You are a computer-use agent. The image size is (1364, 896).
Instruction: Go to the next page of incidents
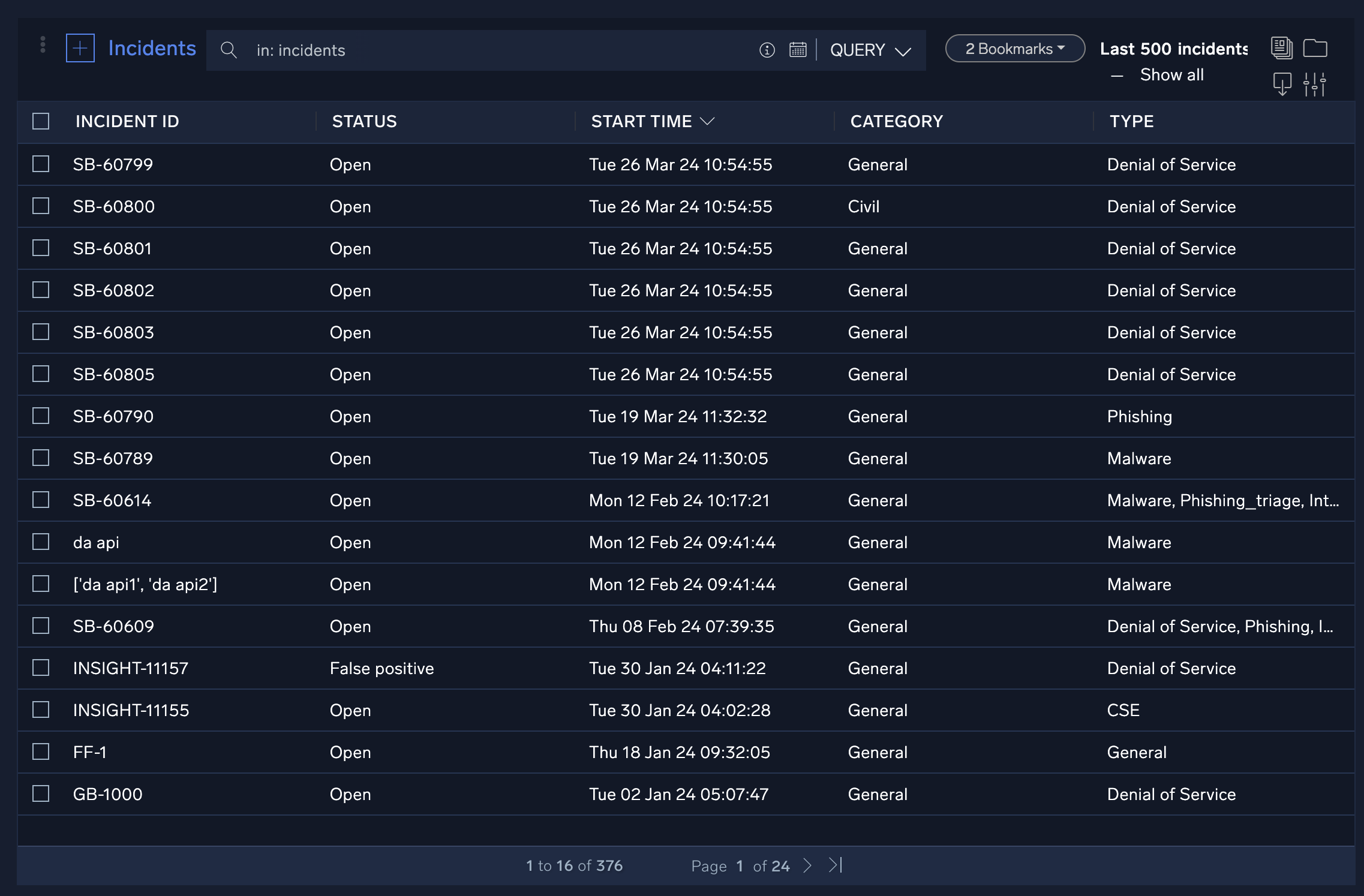[x=807, y=865]
